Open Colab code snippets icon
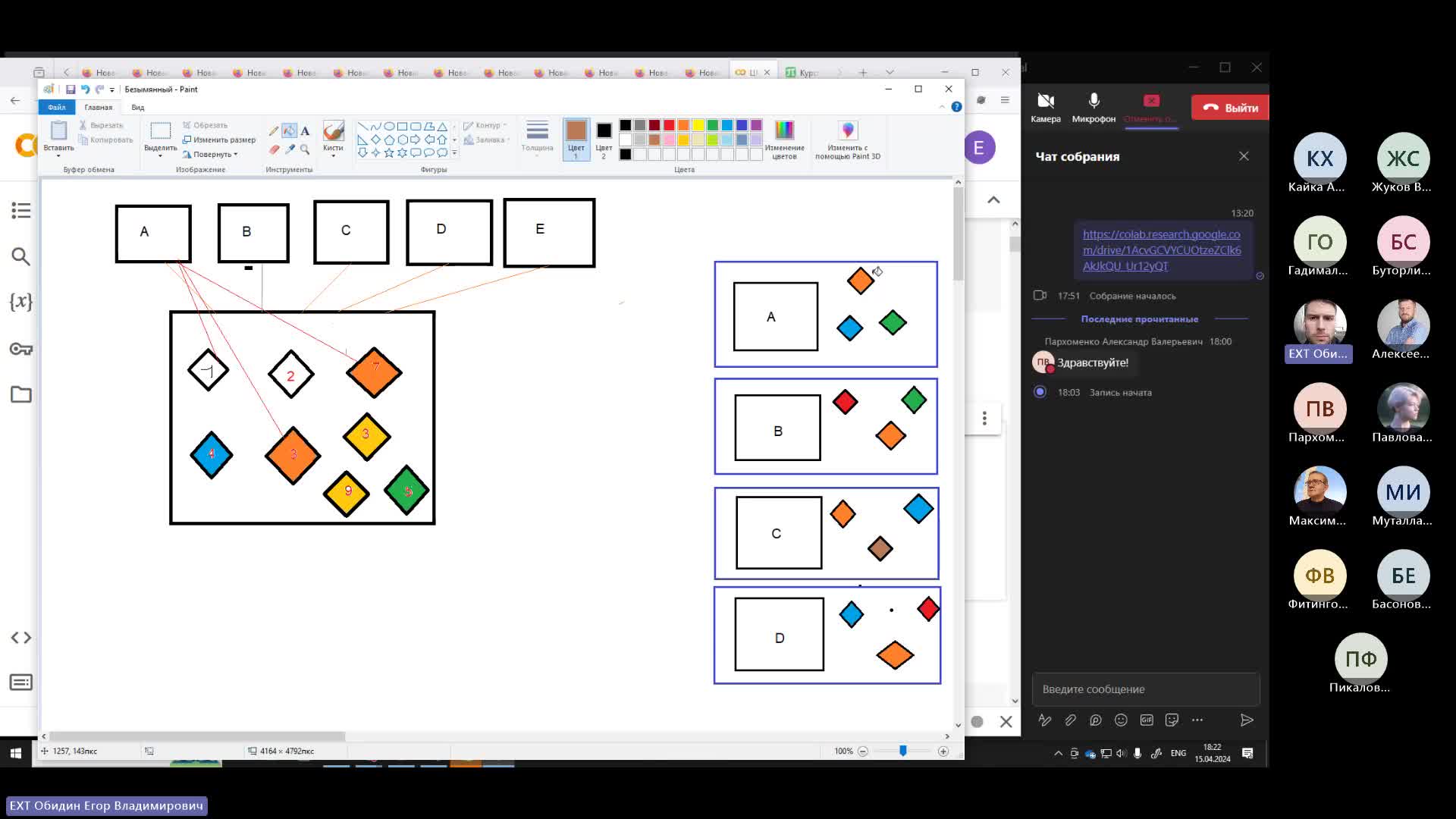1456x819 pixels. [x=21, y=638]
